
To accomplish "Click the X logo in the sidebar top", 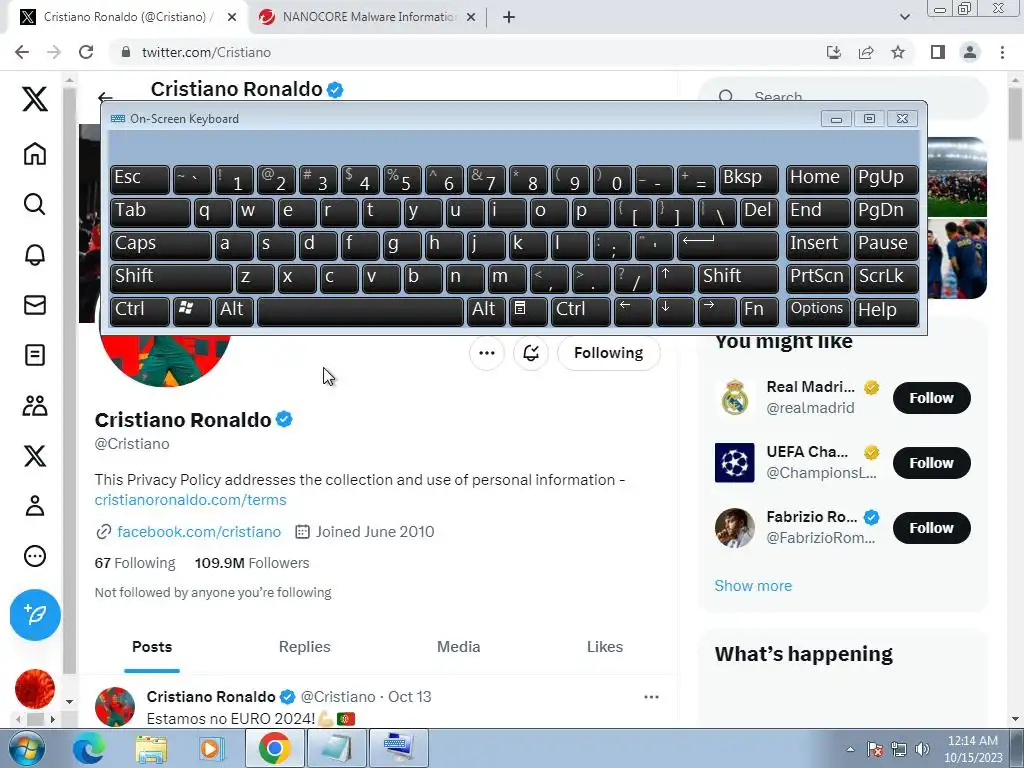I will [35, 99].
